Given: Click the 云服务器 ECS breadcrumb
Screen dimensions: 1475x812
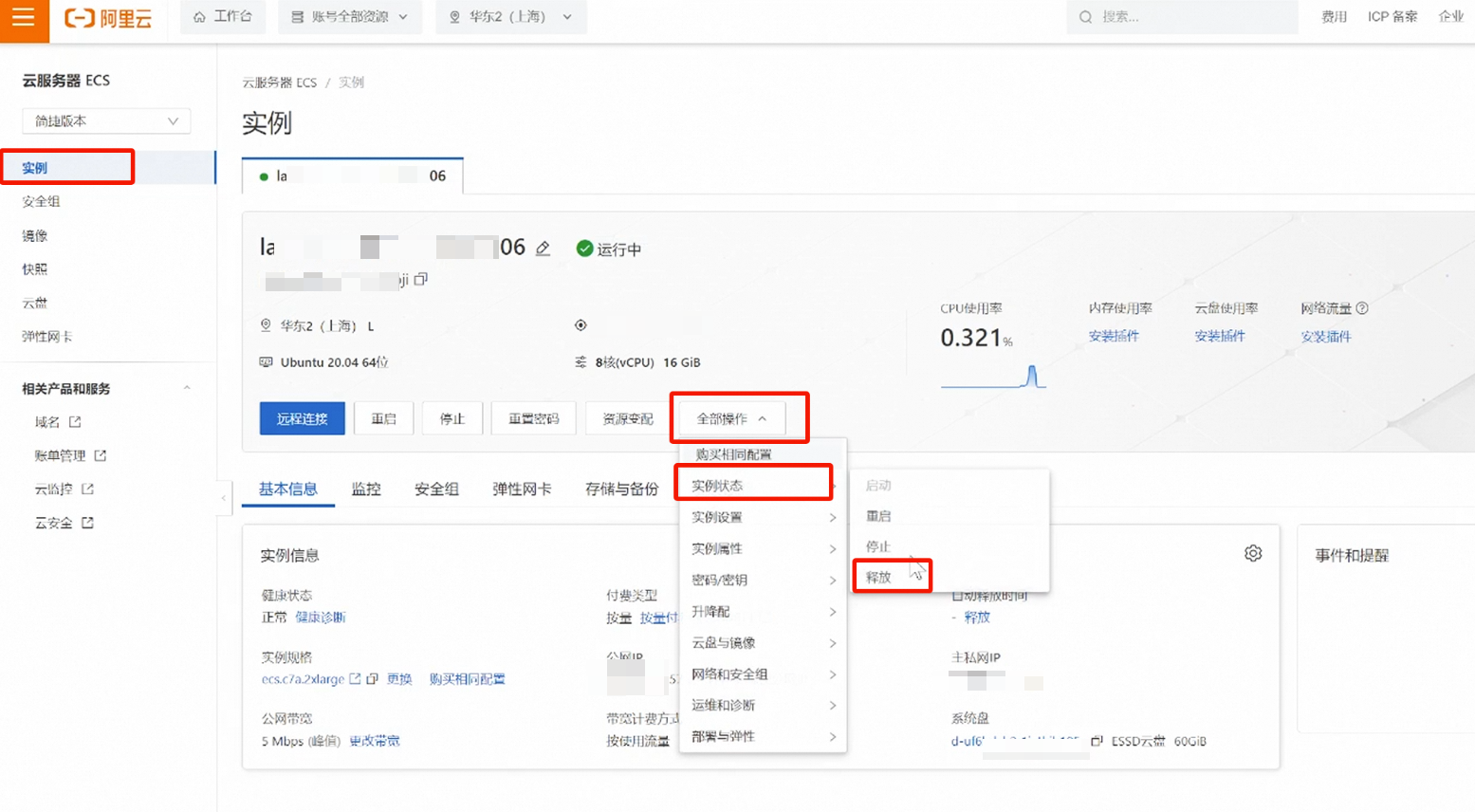Looking at the screenshot, I should tap(280, 83).
